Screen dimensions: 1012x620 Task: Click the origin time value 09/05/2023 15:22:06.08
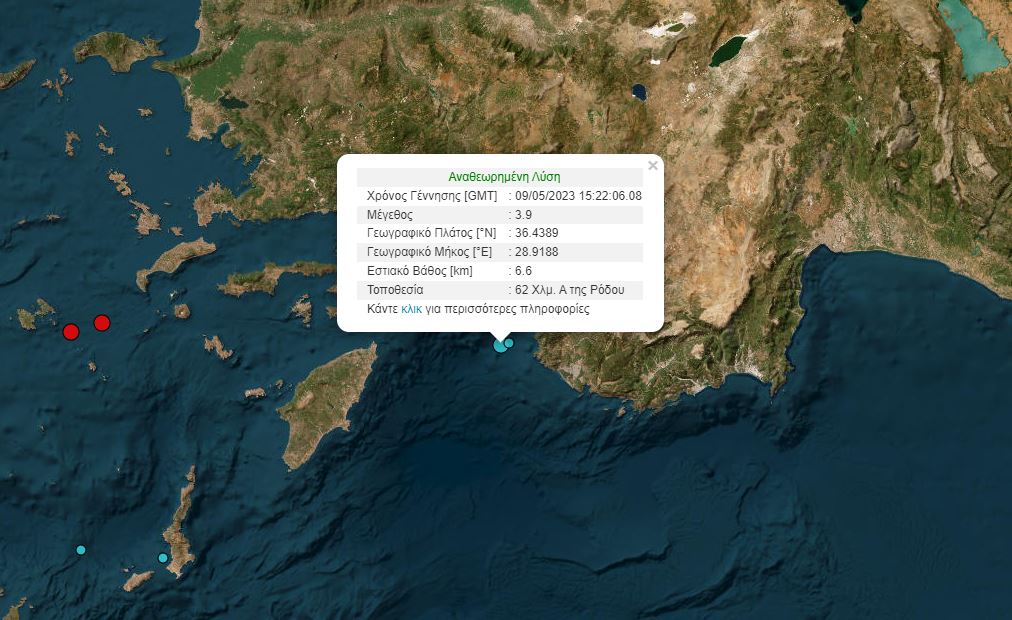pyautogui.click(x=578, y=196)
